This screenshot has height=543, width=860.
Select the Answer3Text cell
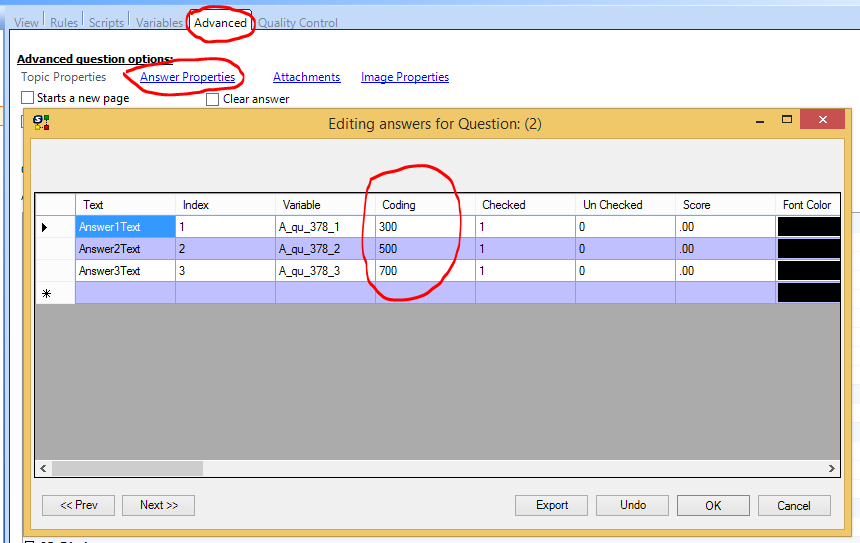125,270
